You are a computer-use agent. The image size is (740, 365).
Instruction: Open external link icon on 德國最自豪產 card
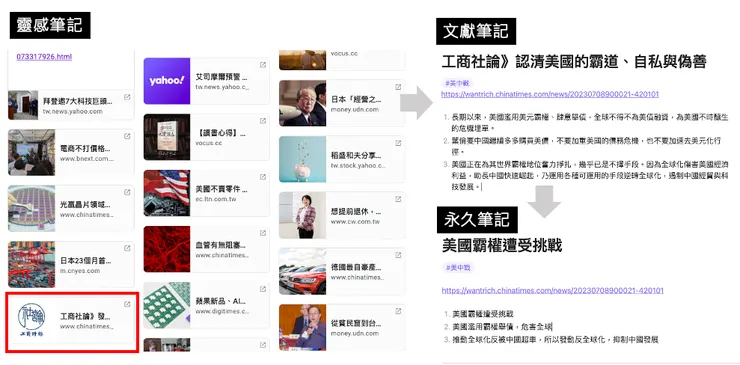point(398,255)
